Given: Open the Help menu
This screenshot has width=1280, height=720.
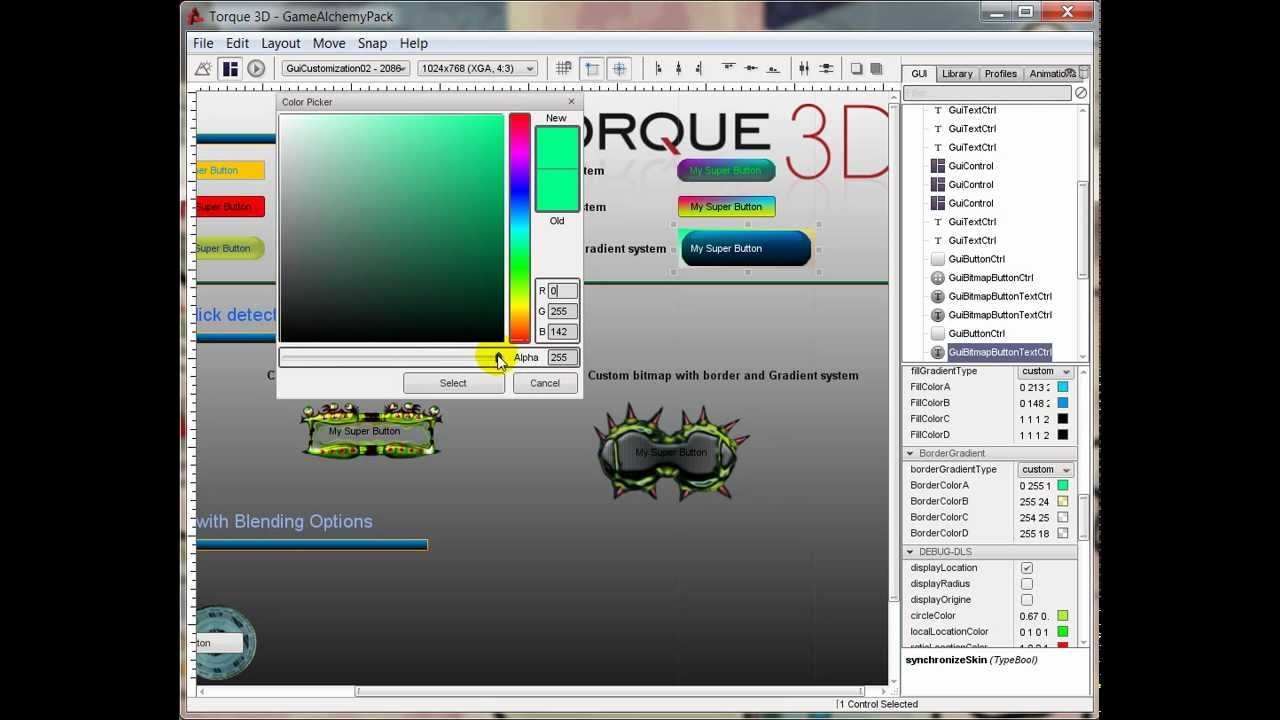Looking at the screenshot, I should (414, 43).
